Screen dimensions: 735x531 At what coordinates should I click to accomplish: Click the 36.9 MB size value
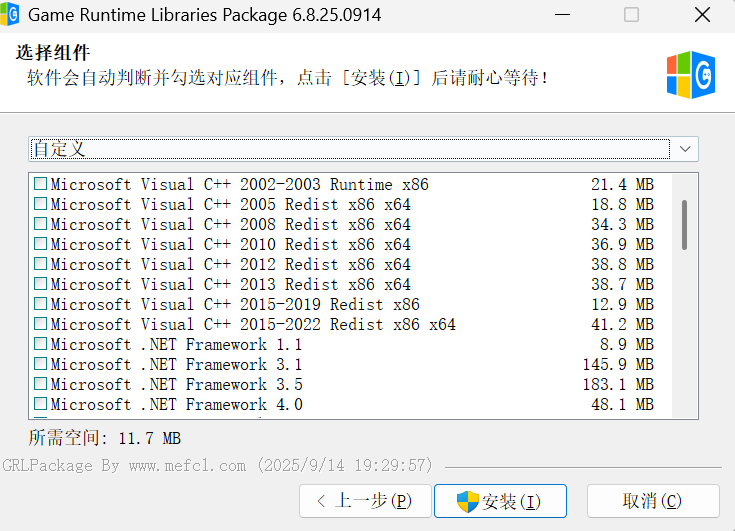(x=622, y=244)
